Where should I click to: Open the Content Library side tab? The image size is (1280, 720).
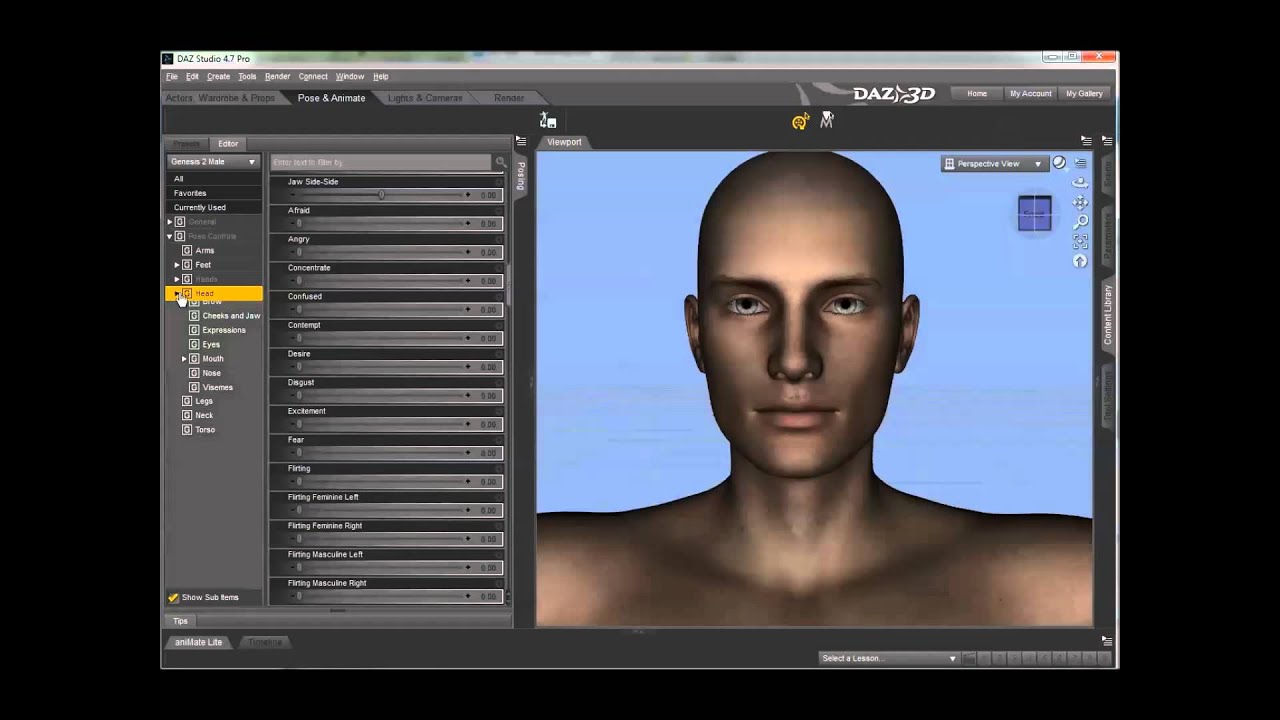[1108, 315]
